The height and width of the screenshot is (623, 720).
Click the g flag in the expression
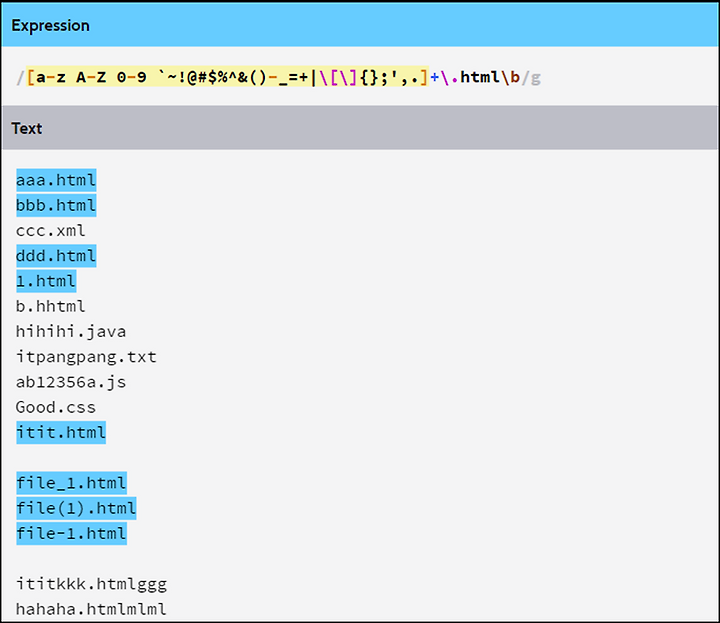tap(536, 78)
